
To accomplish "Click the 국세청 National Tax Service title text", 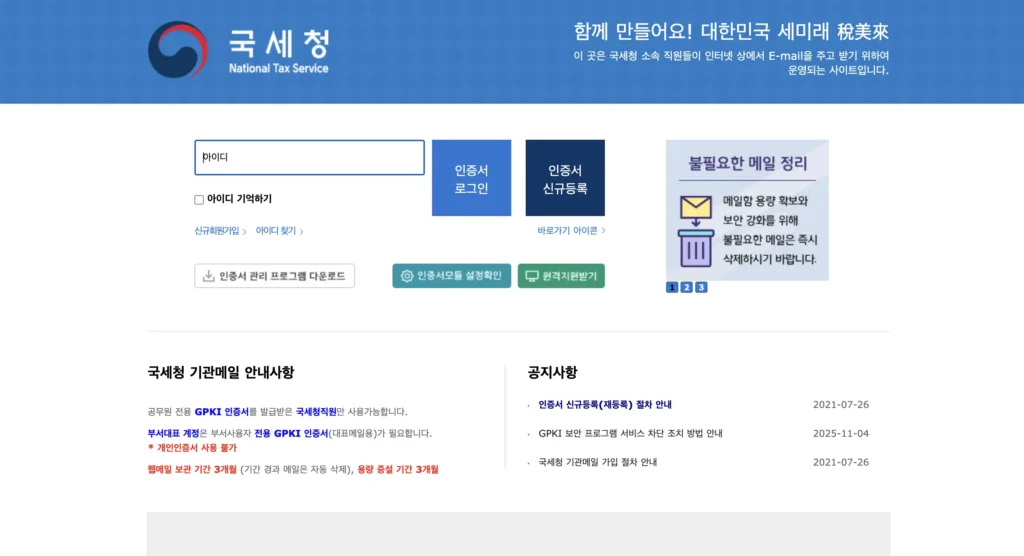I will tap(279, 51).
